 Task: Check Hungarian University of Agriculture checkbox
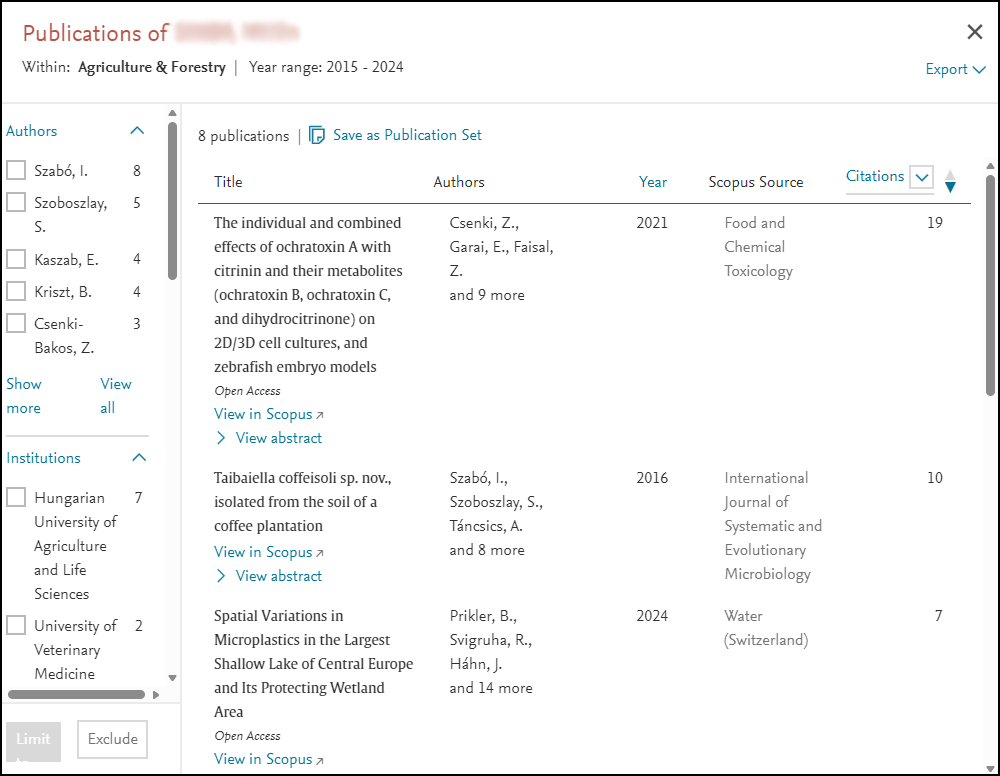[16, 497]
